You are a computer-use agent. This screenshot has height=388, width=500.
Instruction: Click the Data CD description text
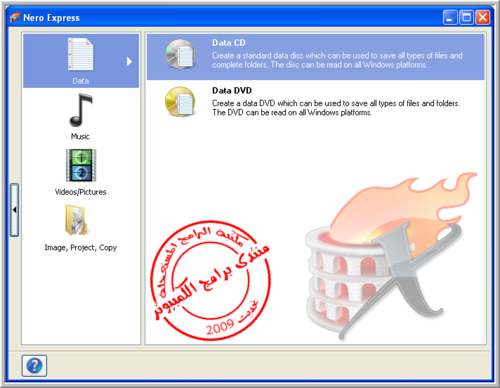pyautogui.click(x=337, y=60)
